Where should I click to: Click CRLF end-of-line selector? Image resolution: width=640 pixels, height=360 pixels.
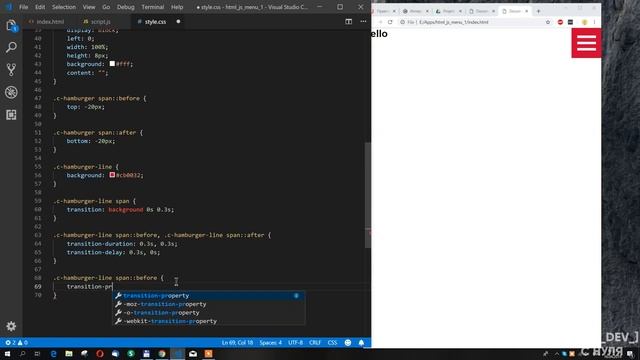tap(315, 342)
